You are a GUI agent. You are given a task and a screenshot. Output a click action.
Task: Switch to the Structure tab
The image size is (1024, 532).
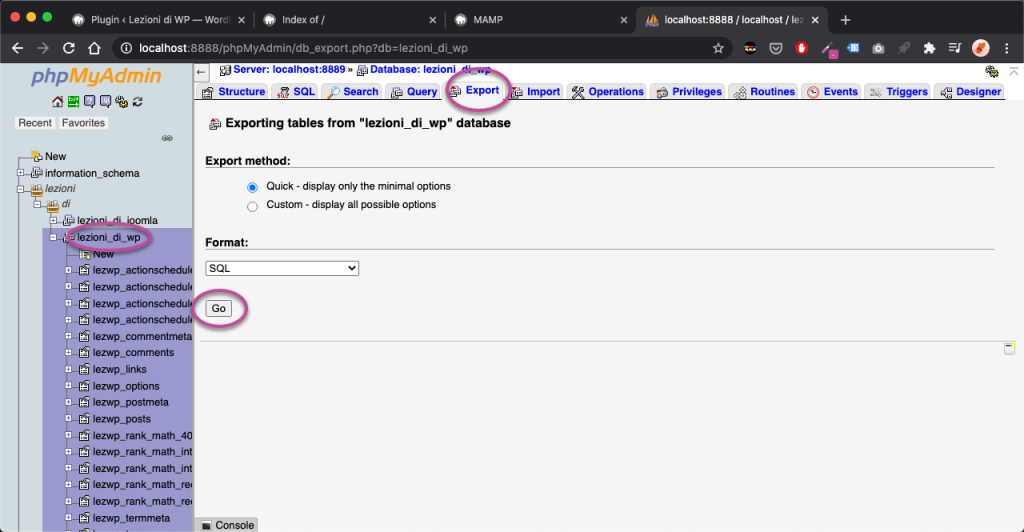point(233,92)
